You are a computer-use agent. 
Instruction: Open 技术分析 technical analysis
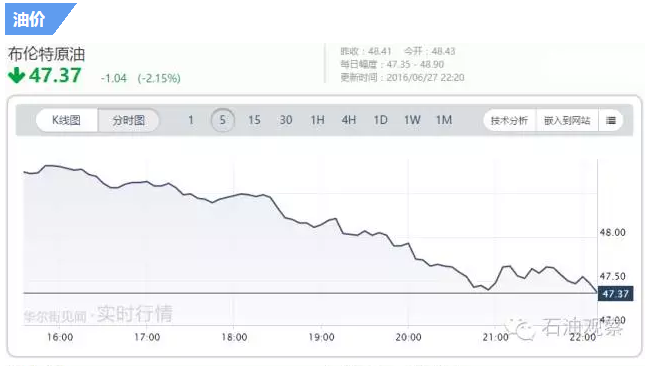[x=510, y=120]
